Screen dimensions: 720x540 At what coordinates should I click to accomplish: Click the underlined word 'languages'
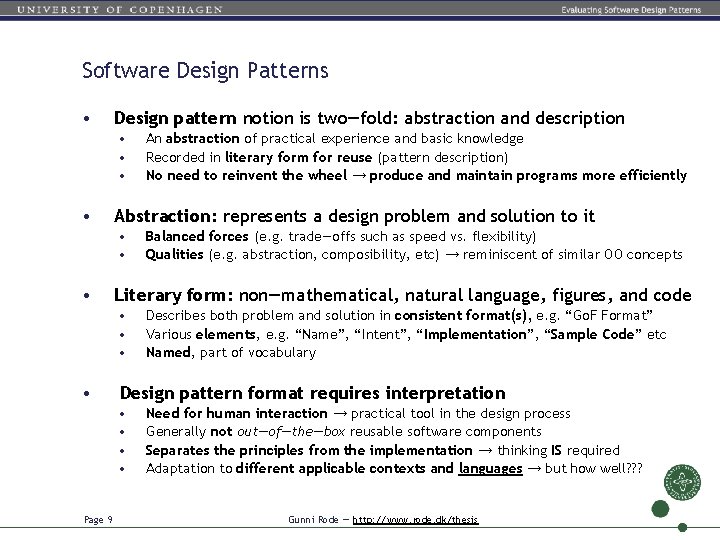tap(490, 469)
